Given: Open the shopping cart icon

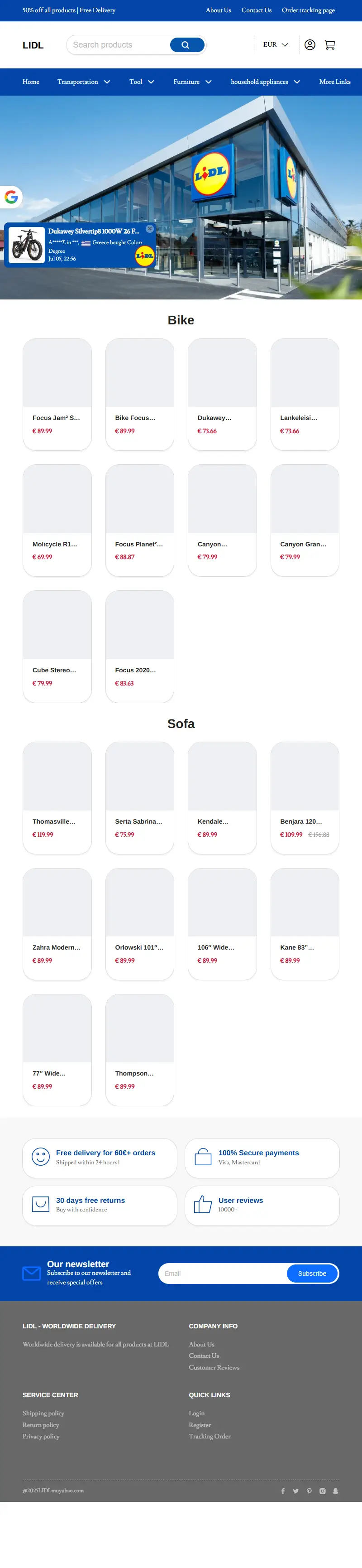Looking at the screenshot, I should click(330, 45).
